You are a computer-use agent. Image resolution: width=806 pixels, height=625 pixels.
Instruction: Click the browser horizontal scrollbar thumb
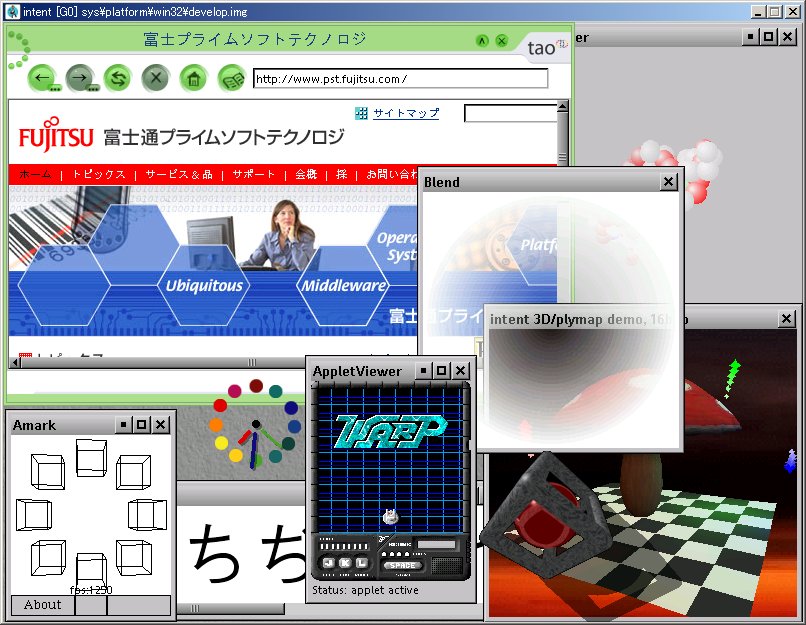click(252, 363)
